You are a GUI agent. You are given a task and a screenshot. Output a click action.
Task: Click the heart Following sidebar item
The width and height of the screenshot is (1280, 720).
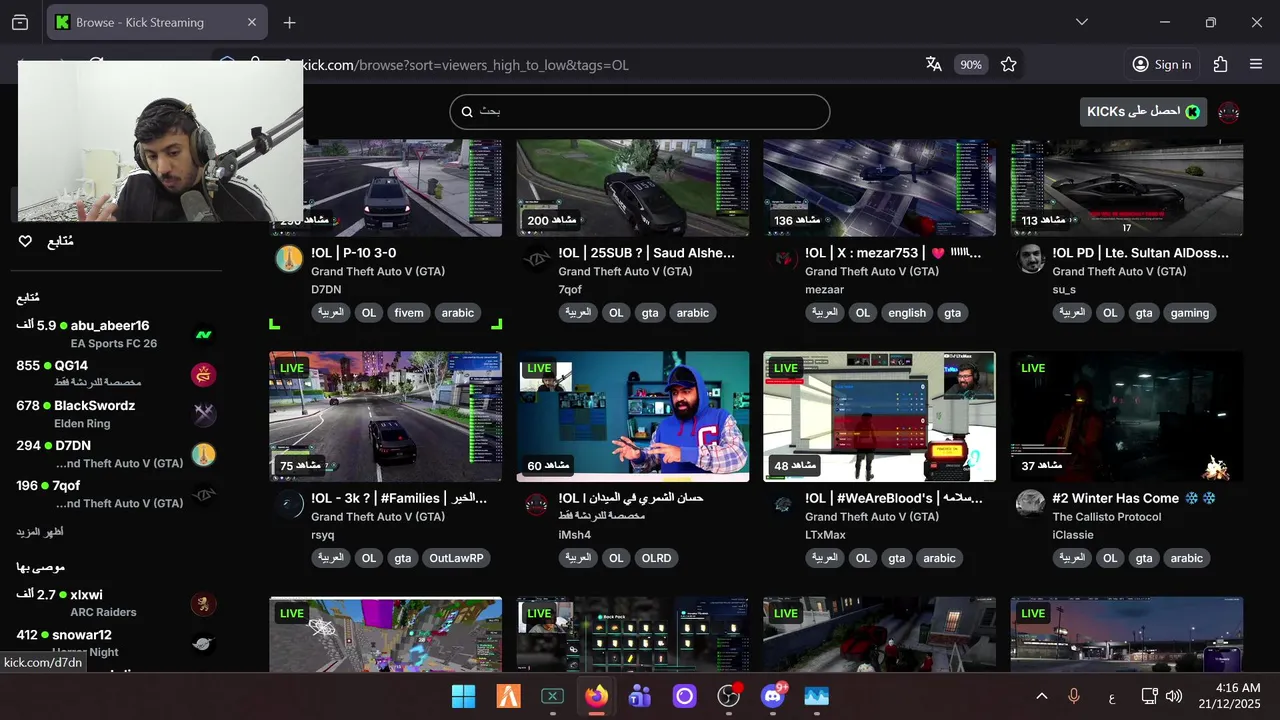click(46, 241)
